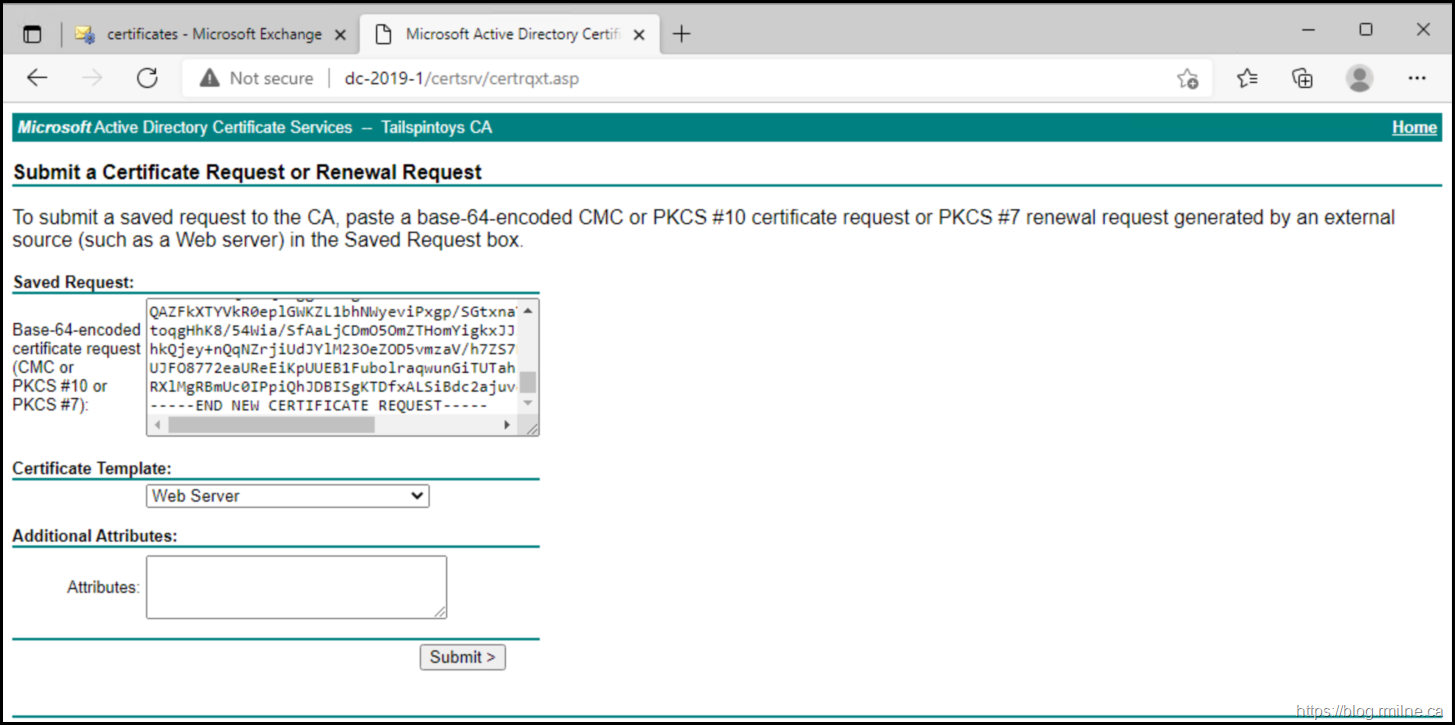Click the Saved Request horizontal scrollbar
The height and width of the screenshot is (725, 1455).
pos(270,425)
